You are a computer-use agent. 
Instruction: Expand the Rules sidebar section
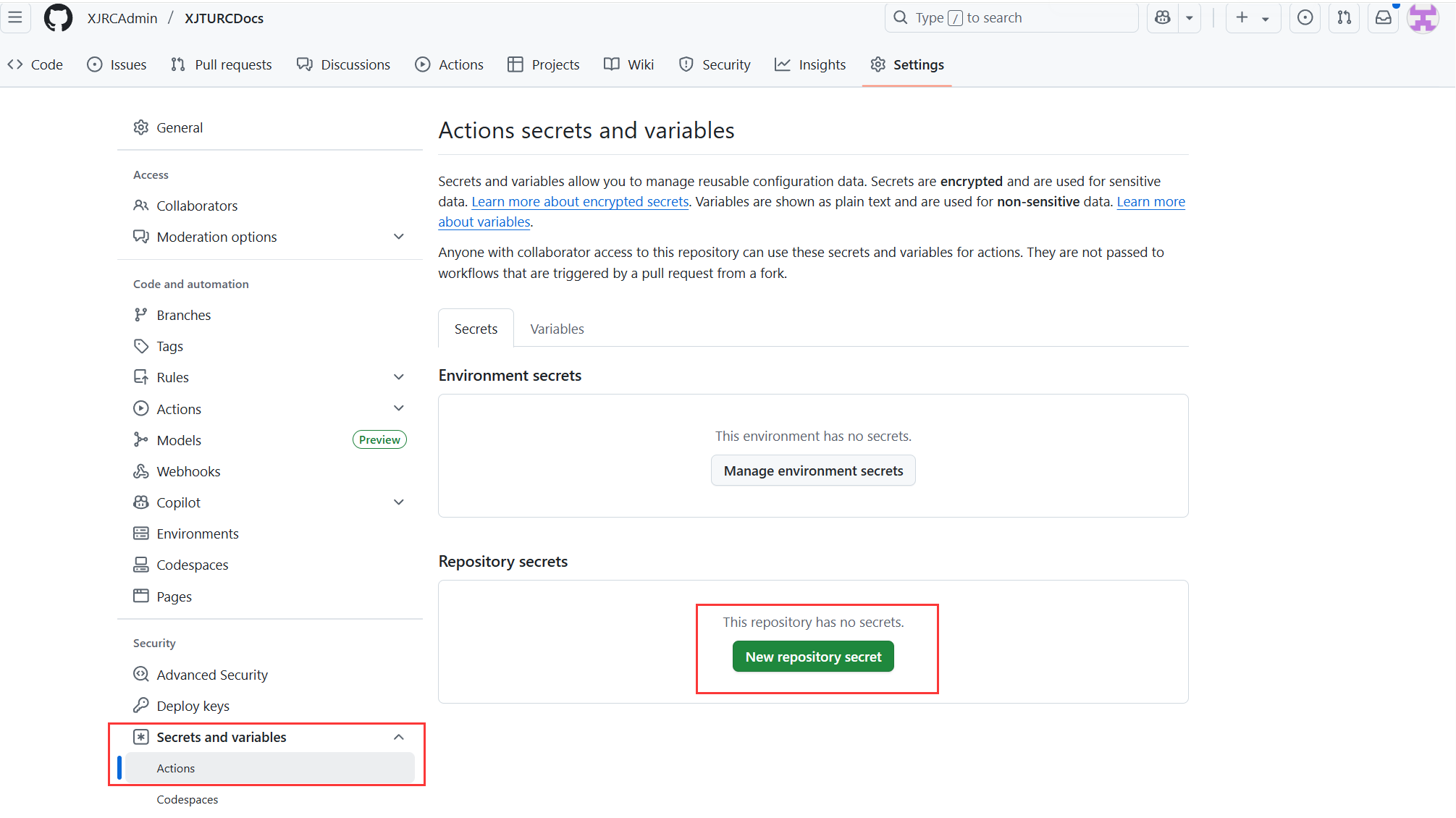(398, 377)
